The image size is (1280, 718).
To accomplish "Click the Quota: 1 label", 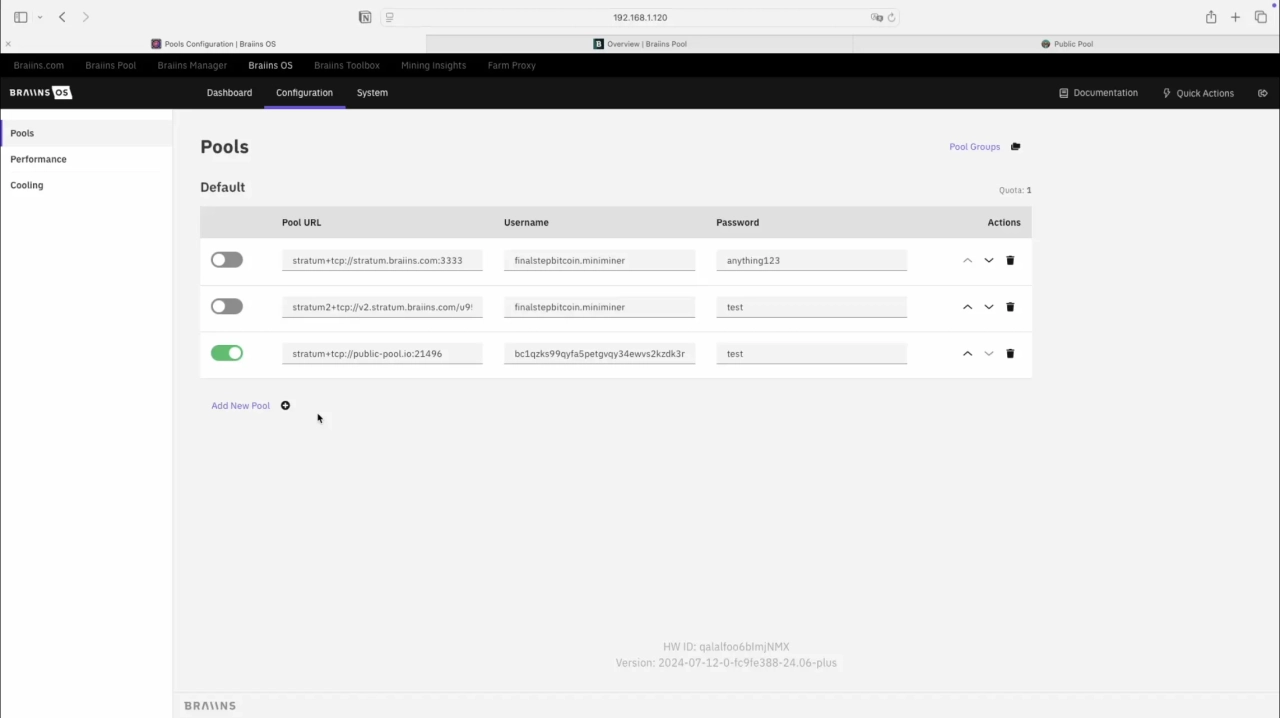I will click(x=1015, y=190).
